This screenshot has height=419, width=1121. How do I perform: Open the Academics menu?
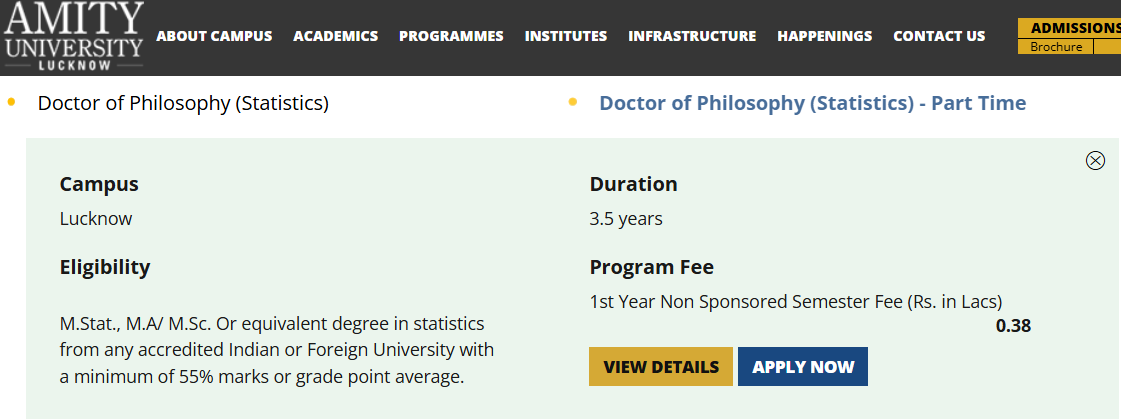(335, 36)
